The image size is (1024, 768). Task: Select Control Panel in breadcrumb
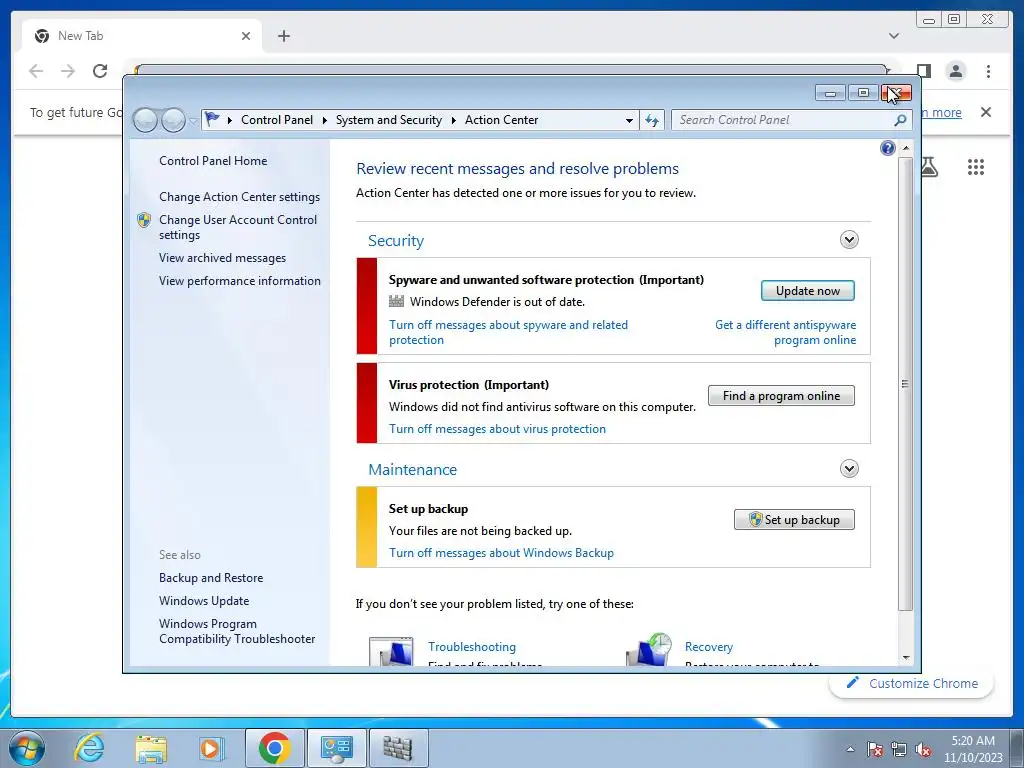(x=277, y=120)
